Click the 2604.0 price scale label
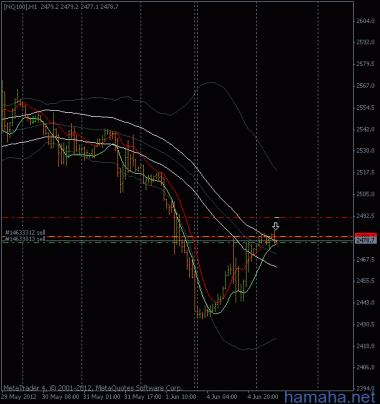The height and width of the screenshot is (404, 380). [x=365, y=21]
